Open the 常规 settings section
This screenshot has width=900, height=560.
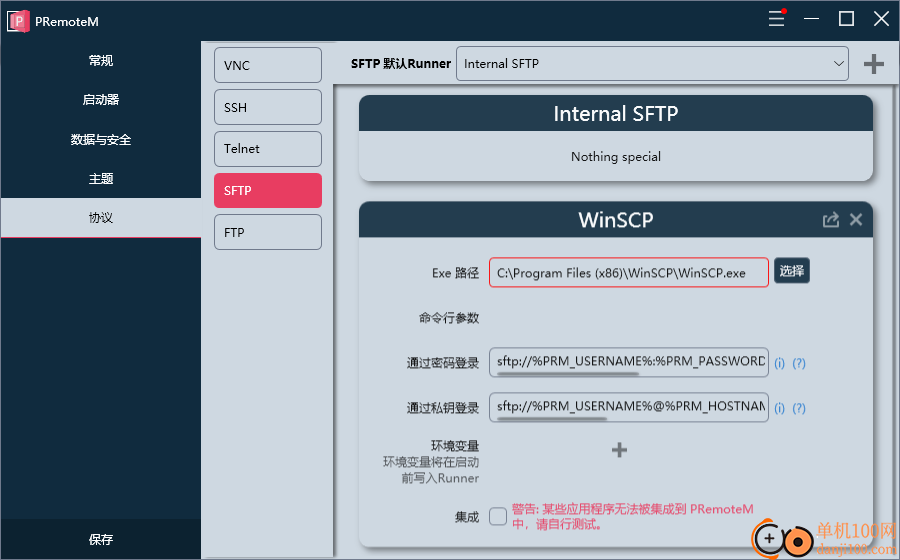click(101, 60)
